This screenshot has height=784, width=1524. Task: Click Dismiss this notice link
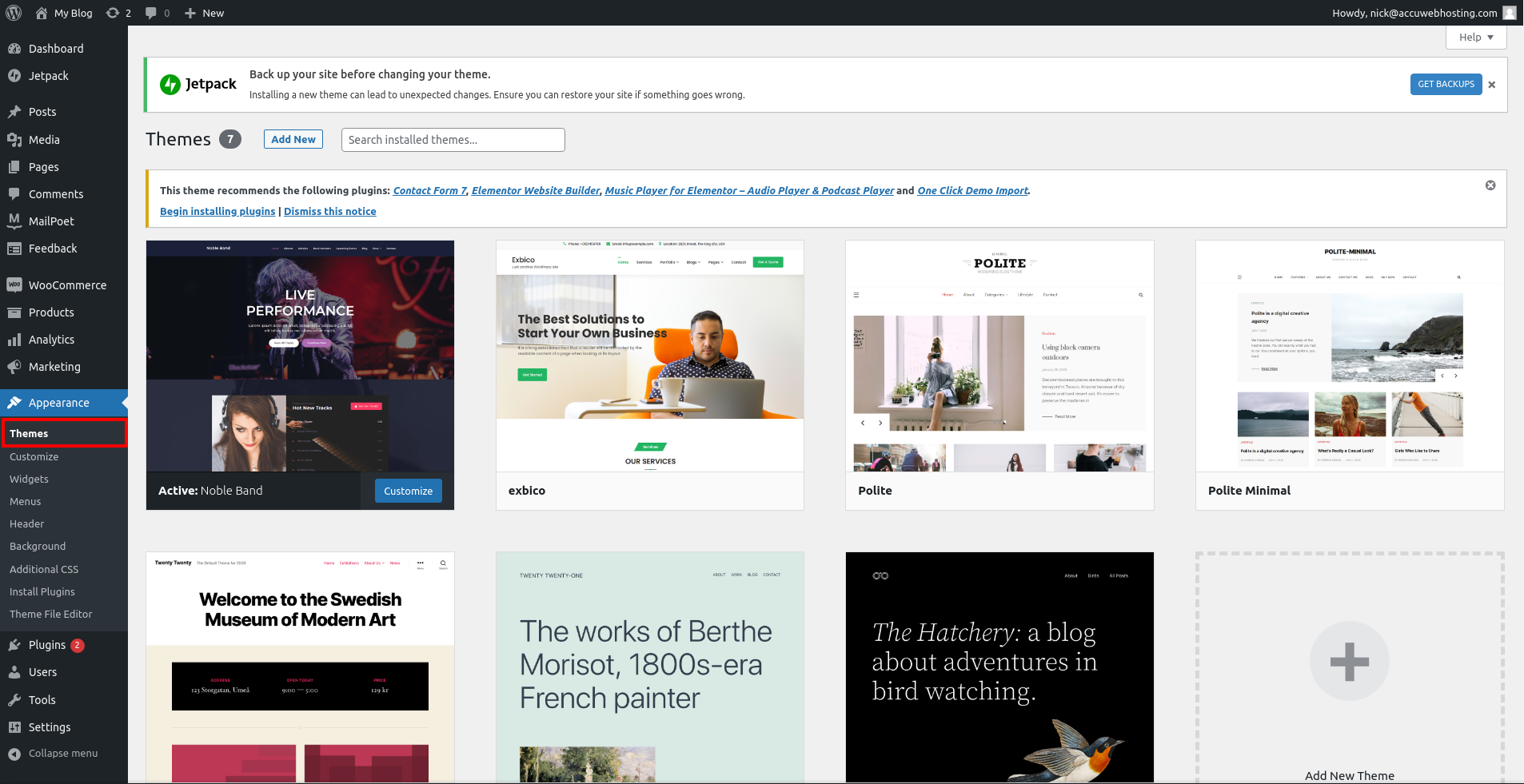pos(330,211)
